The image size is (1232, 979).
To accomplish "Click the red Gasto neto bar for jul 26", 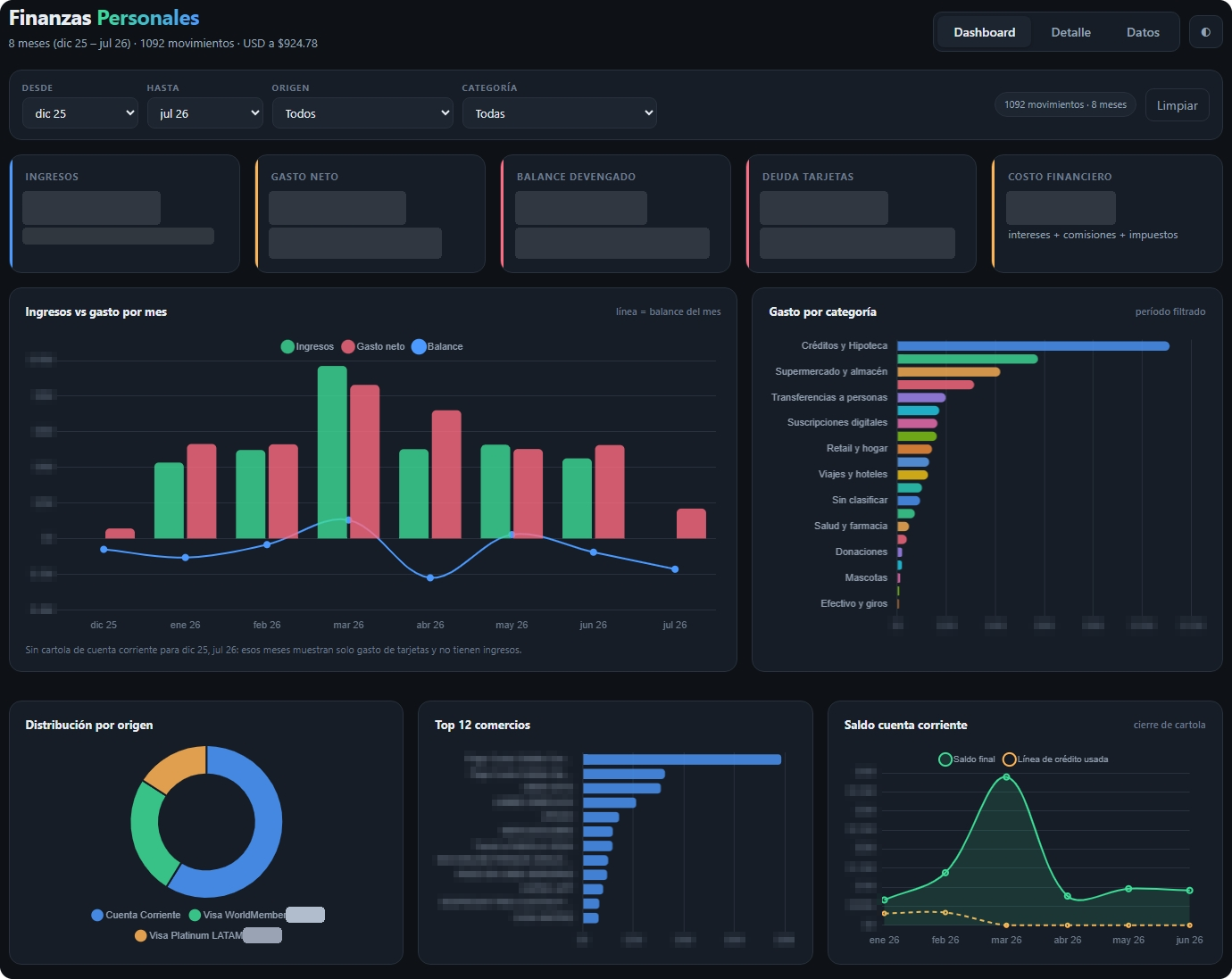I will 691,524.
